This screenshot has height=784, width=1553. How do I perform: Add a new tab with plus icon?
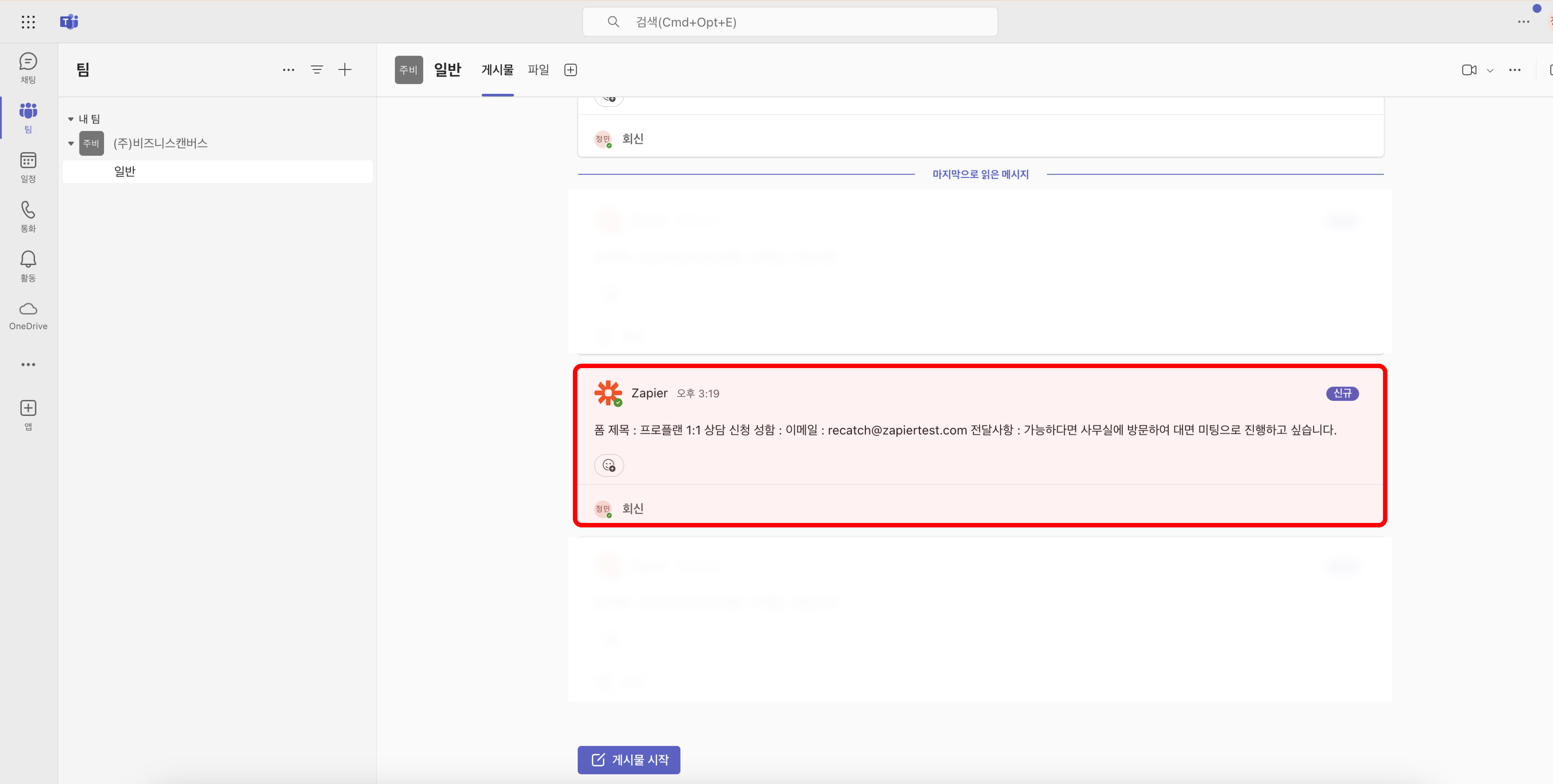570,70
